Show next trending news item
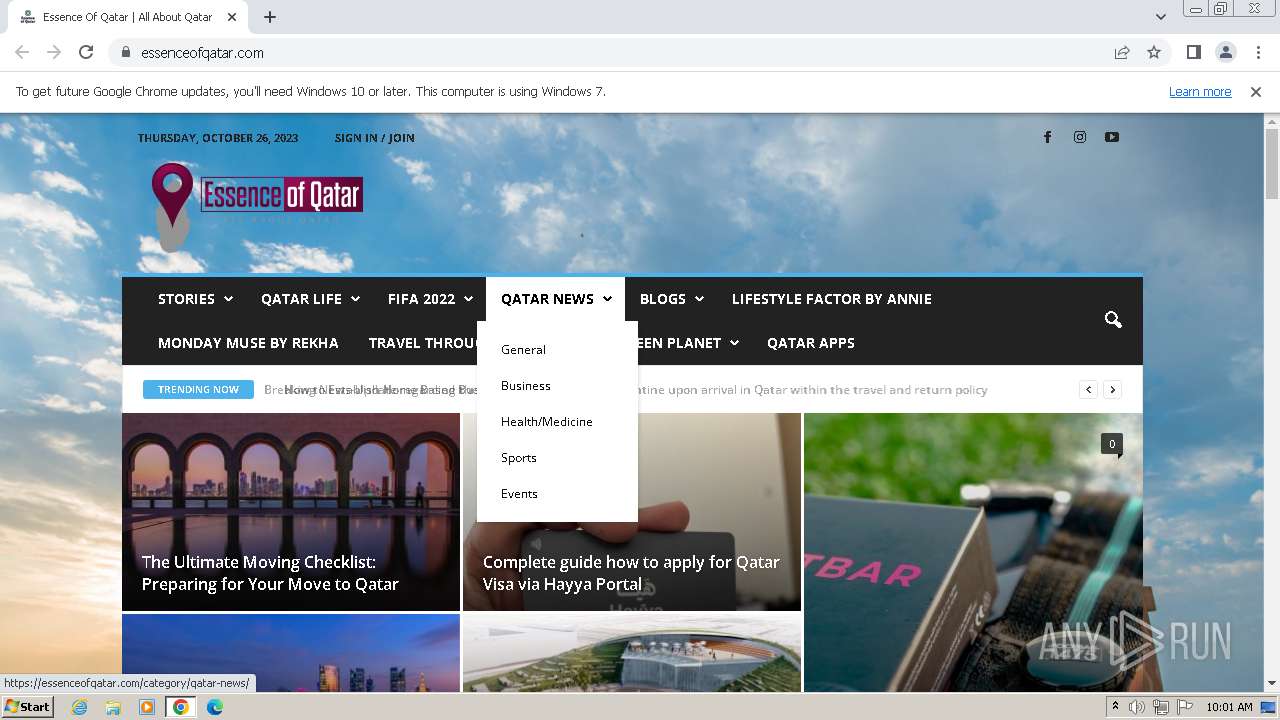The width and height of the screenshot is (1280, 720). click(x=1112, y=390)
